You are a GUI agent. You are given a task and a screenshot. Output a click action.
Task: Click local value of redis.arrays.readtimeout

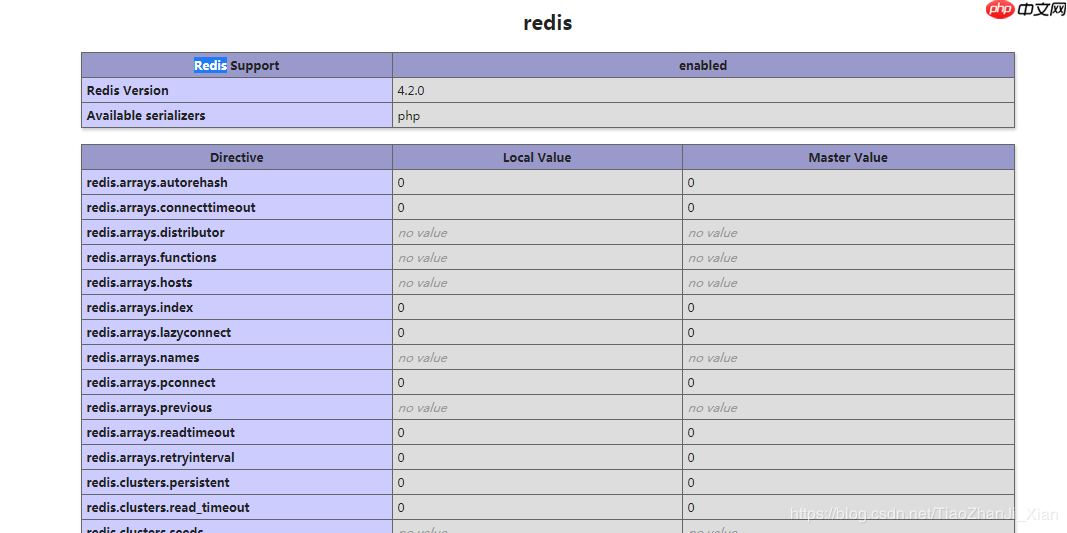(x=401, y=433)
